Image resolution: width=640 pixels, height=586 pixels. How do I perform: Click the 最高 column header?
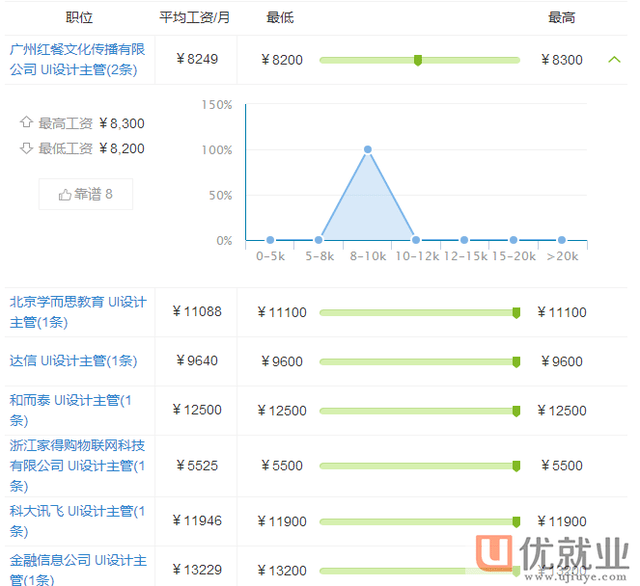[562, 18]
